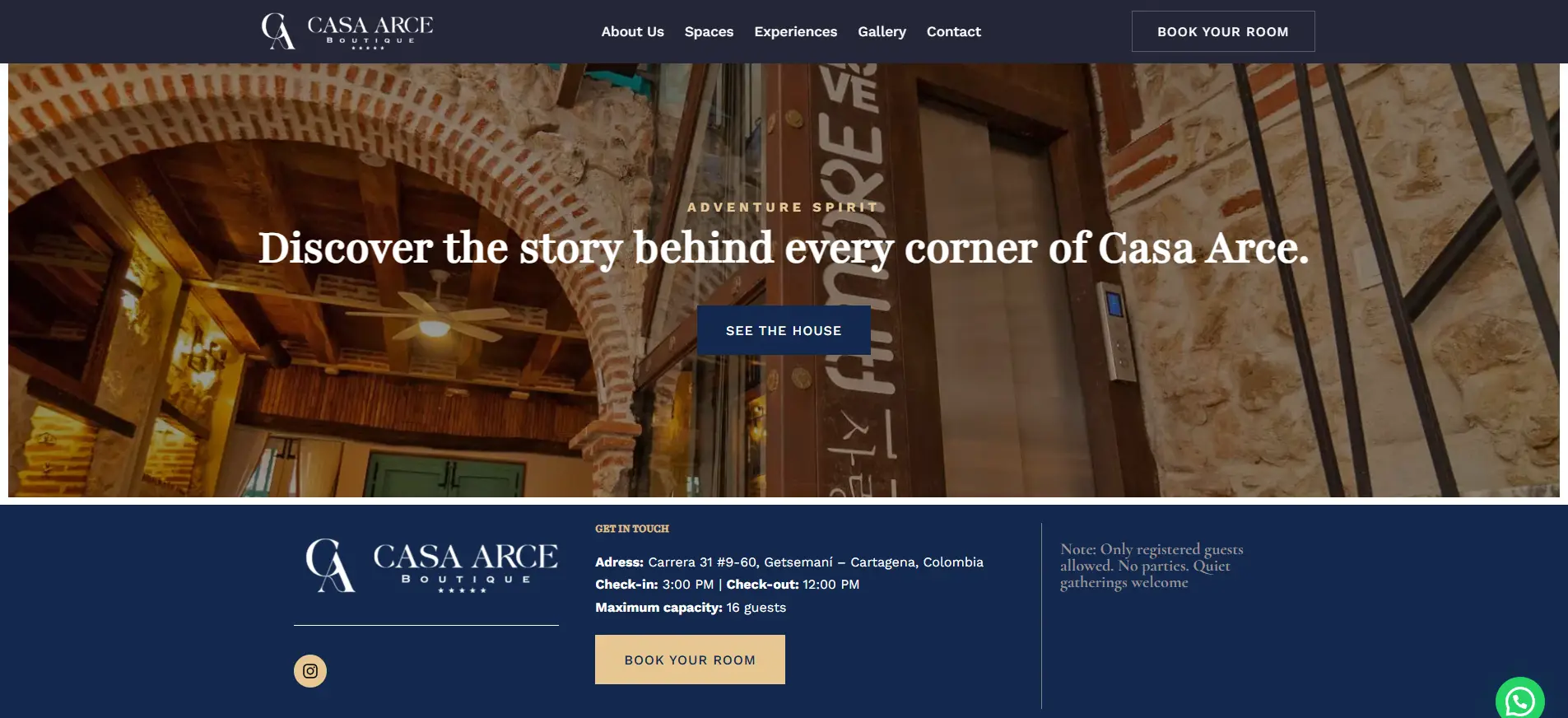Click the Adventure Spirit subtitle text
Screen dimensions: 1568x718
(x=784, y=207)
